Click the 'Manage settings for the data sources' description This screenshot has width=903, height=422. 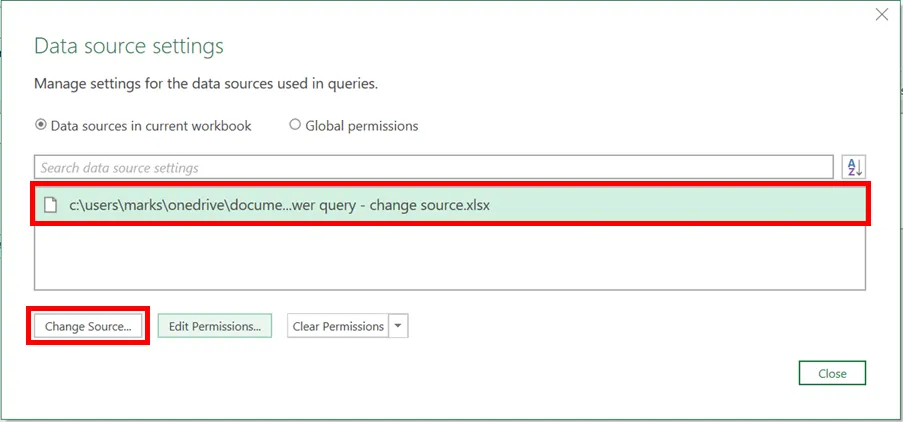coord(206,84)
